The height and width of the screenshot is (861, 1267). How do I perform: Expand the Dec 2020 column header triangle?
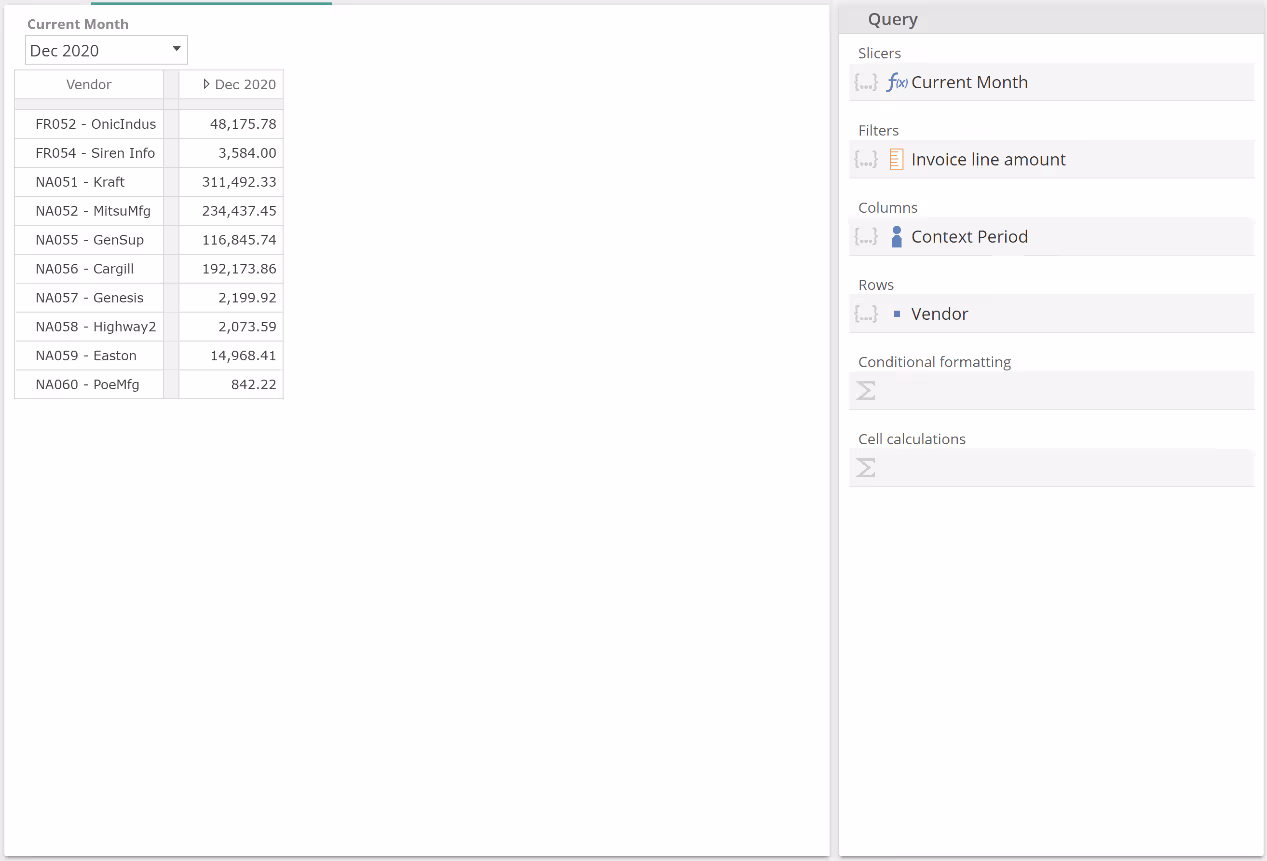[206, 85]
